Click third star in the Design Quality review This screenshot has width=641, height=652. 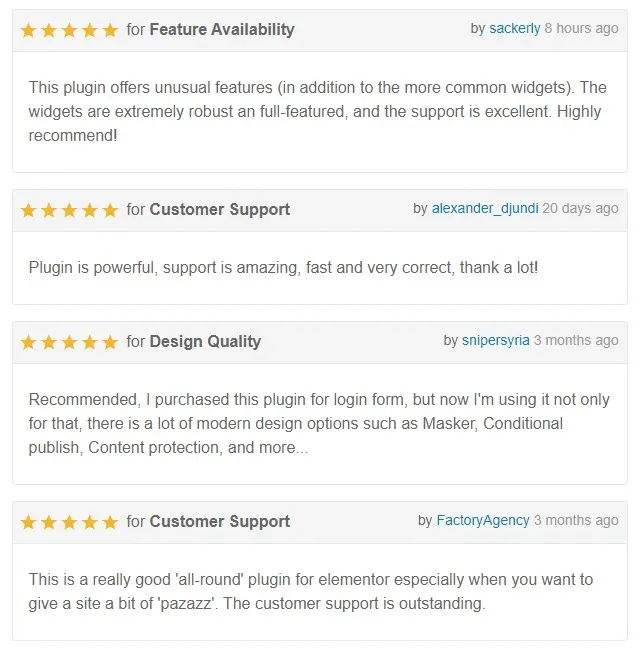69,342
